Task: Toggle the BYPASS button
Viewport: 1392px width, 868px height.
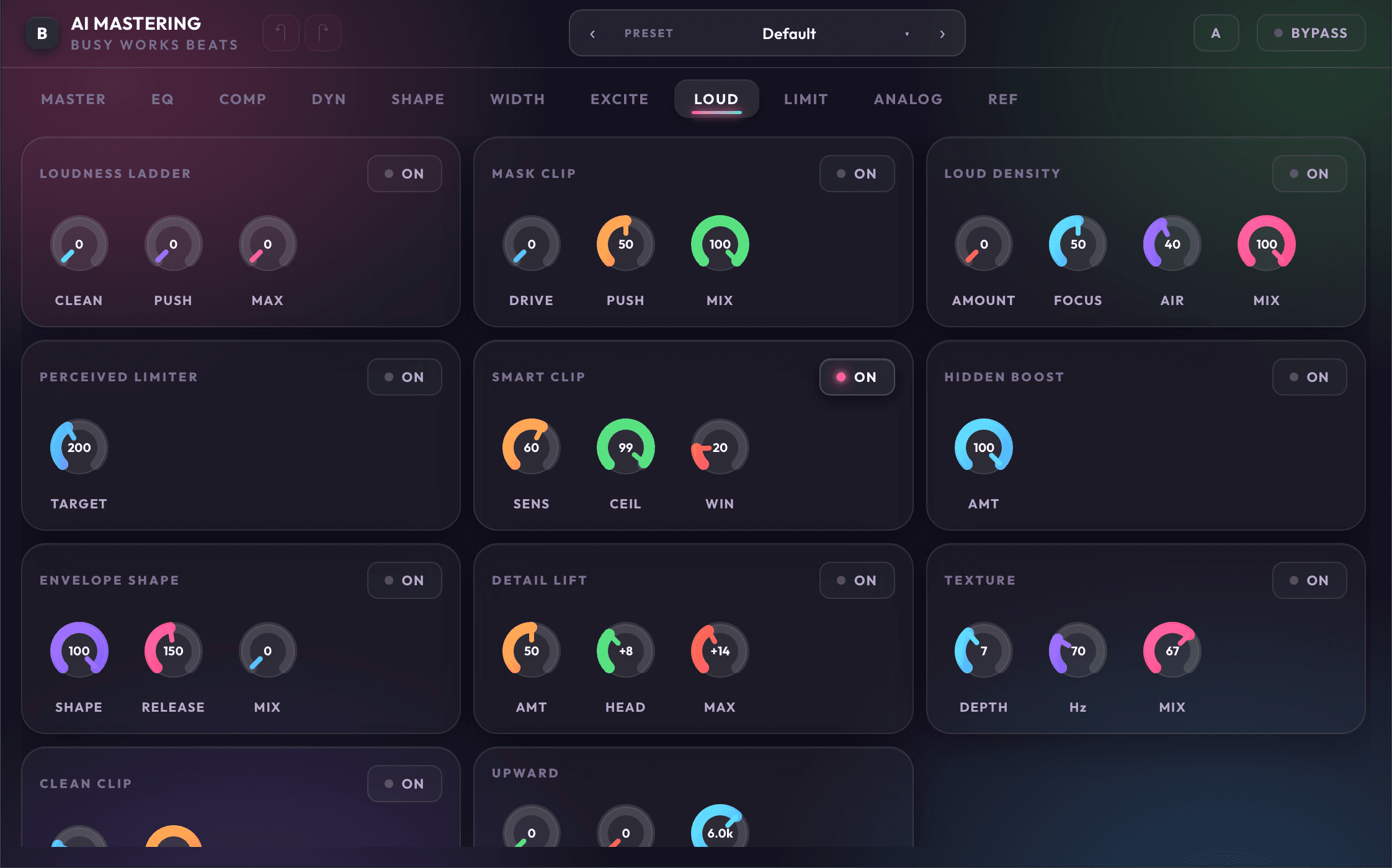Action: click(1311, 33)
